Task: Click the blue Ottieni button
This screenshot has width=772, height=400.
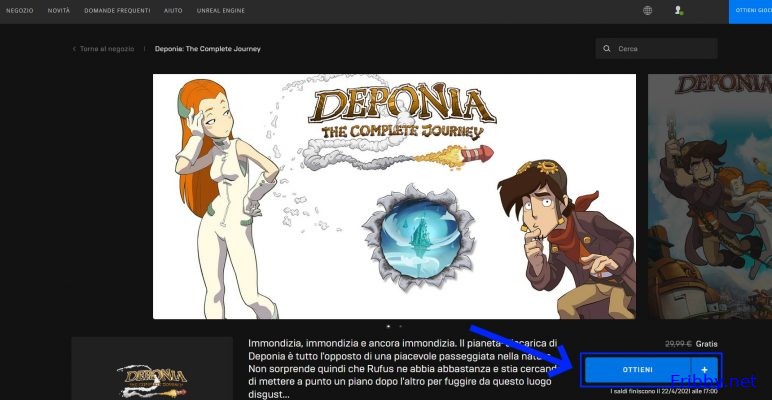Action: click(x=638, y=370)
